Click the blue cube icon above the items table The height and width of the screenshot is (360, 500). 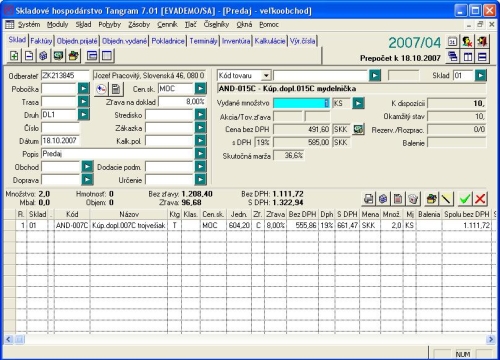pos(383,199)
